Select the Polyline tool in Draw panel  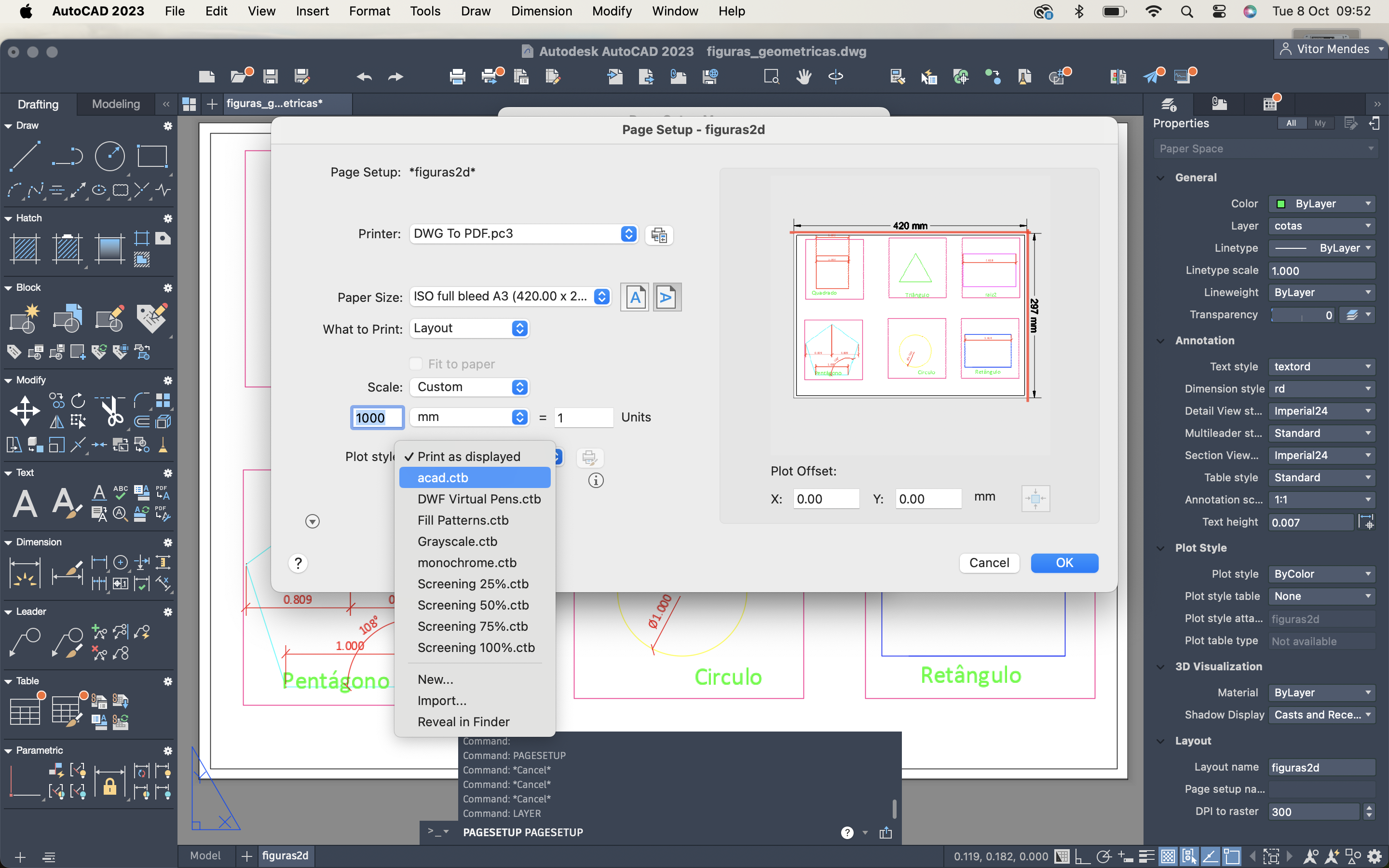tap(67, 156)
